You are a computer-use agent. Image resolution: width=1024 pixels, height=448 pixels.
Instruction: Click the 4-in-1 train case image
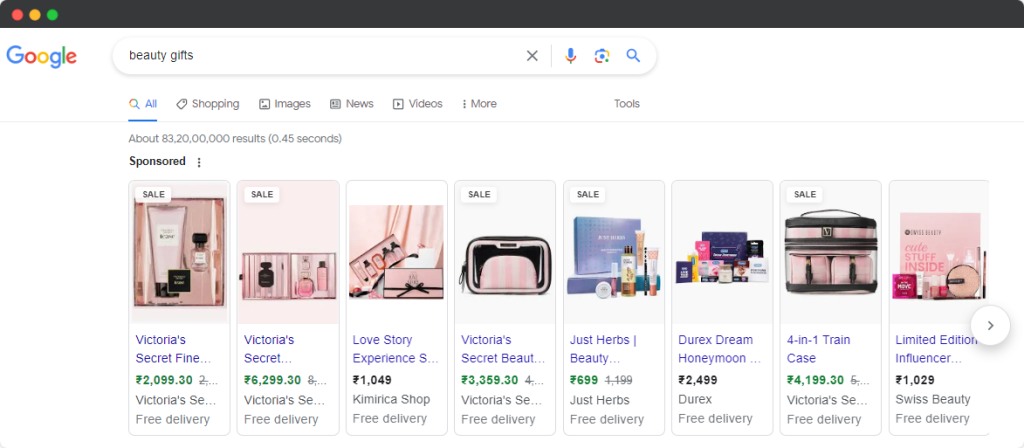tap(830, 253)
